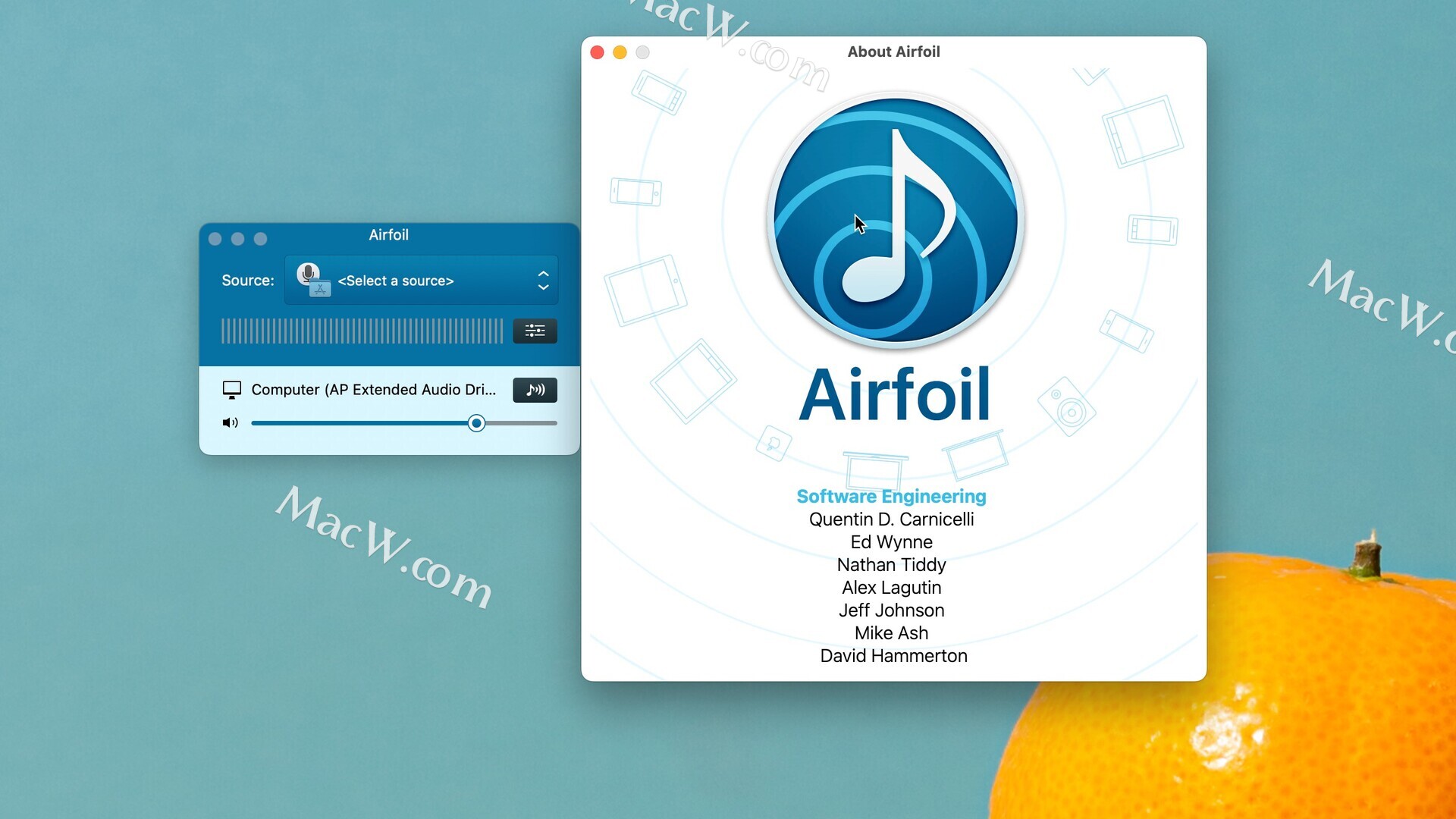Select the name Alex Lagutin
Viewport: 1456px width, 819px height.
coord(891,588)
